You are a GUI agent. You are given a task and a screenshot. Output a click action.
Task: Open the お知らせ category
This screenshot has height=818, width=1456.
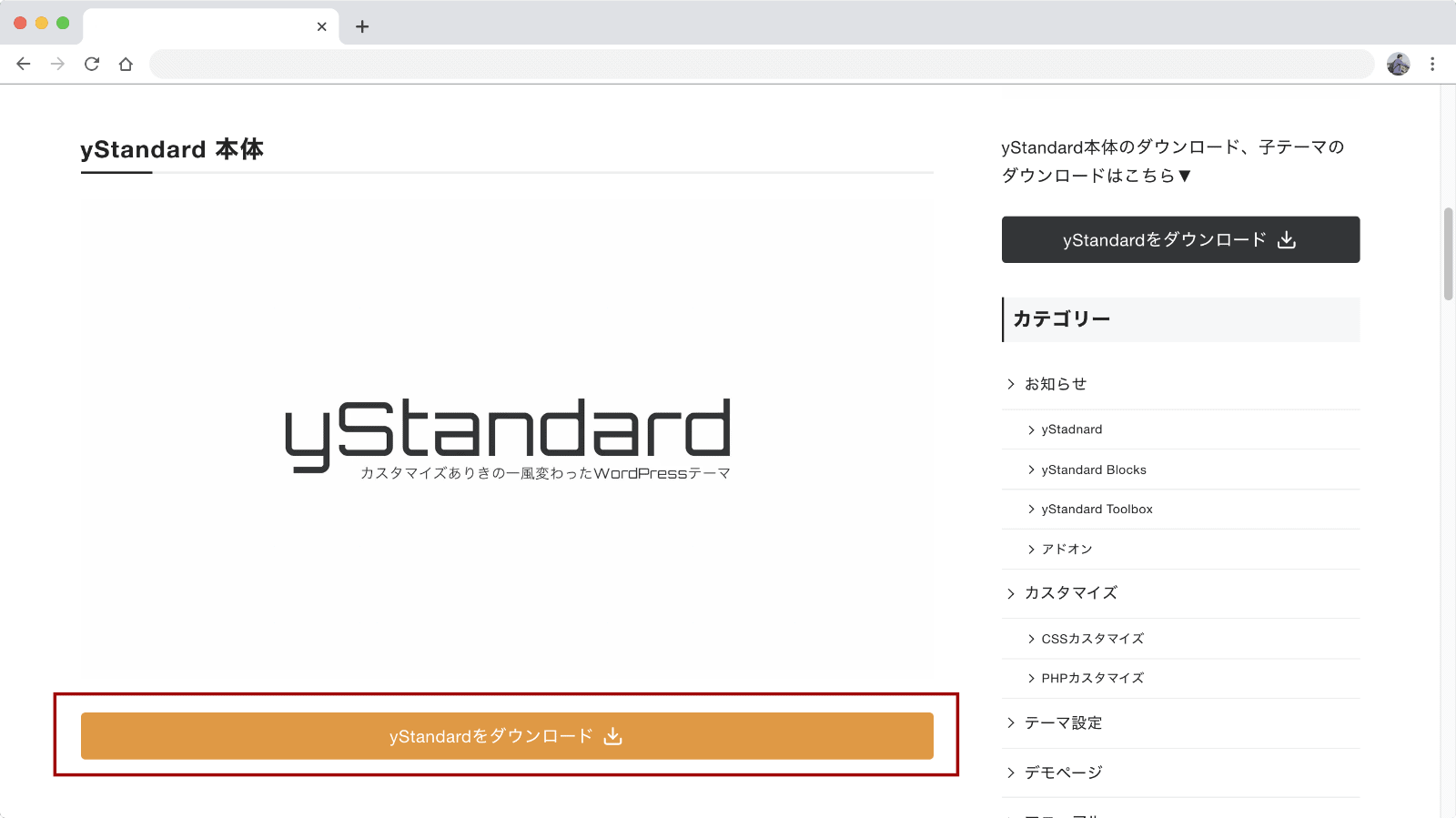1056,384
